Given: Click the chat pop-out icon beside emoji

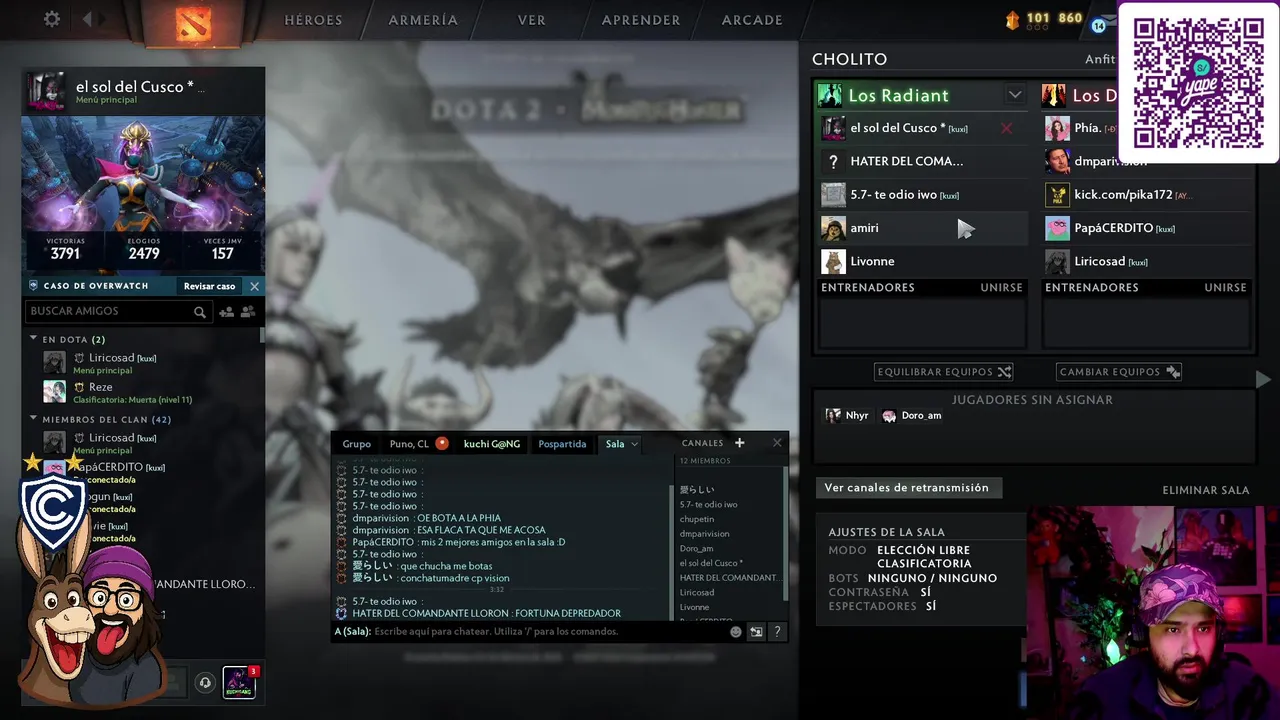Looking at the screenshot, I should (756, 632).
